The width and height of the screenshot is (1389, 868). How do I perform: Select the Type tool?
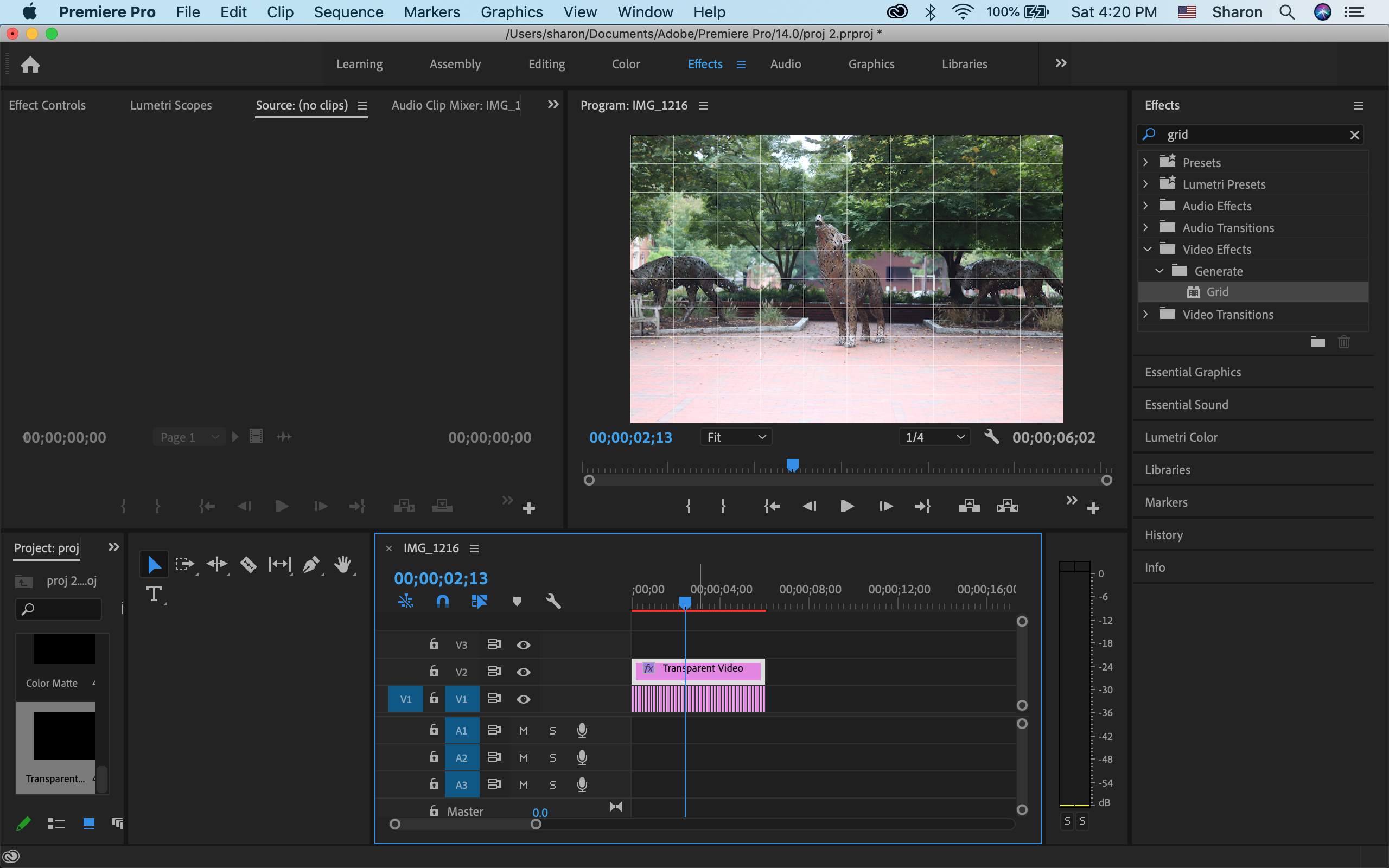(154, 594)
